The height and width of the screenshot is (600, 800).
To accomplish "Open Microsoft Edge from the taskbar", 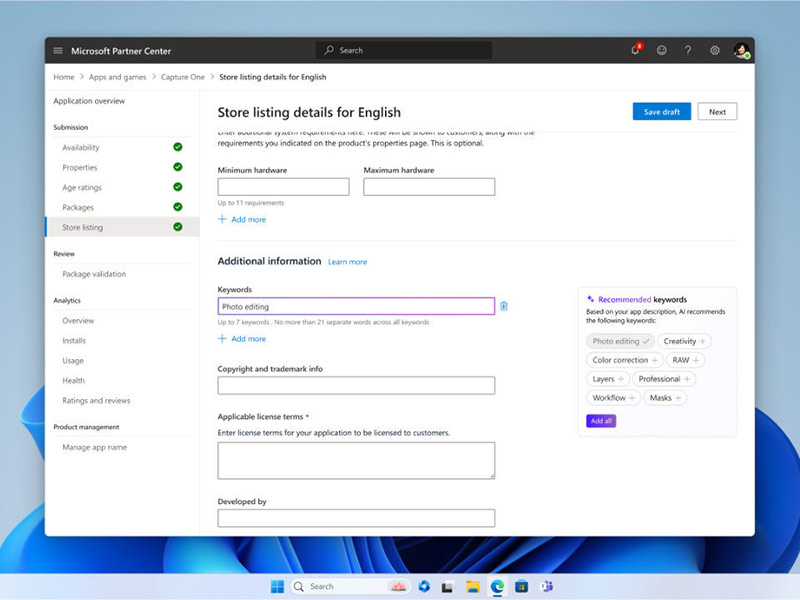I will tap(497, 587).
